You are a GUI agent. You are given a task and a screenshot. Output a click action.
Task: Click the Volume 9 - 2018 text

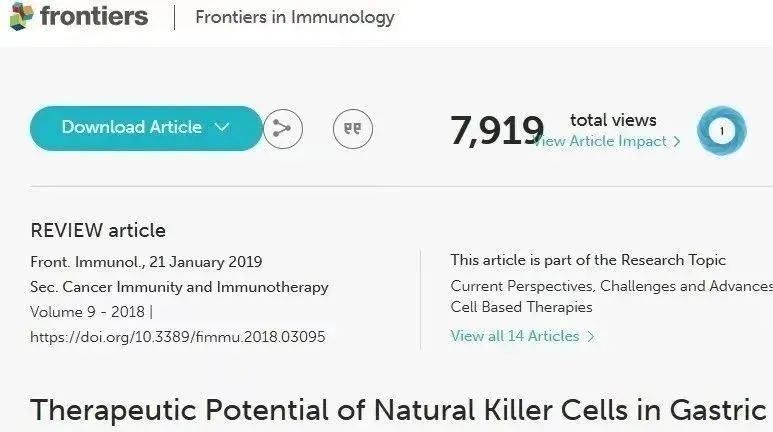click(87, 312)
